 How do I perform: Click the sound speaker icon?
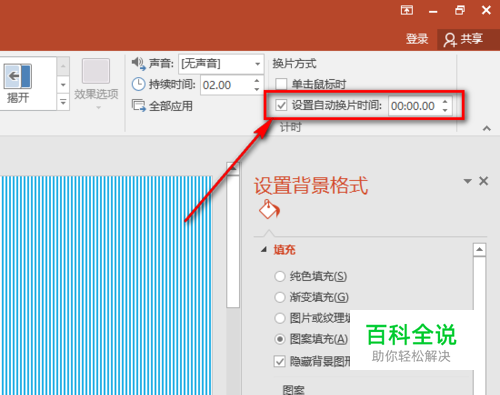[138, 63]
